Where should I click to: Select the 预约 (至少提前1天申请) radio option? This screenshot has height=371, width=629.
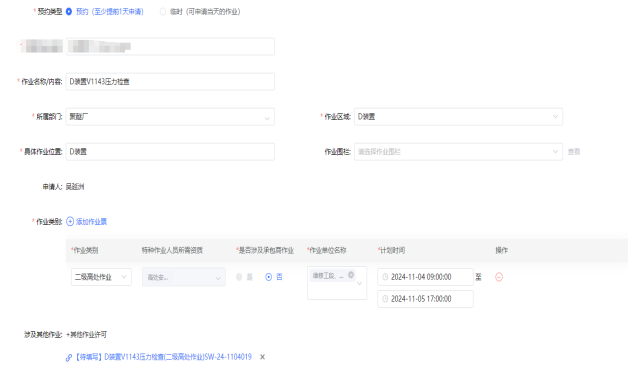(69, 12)
